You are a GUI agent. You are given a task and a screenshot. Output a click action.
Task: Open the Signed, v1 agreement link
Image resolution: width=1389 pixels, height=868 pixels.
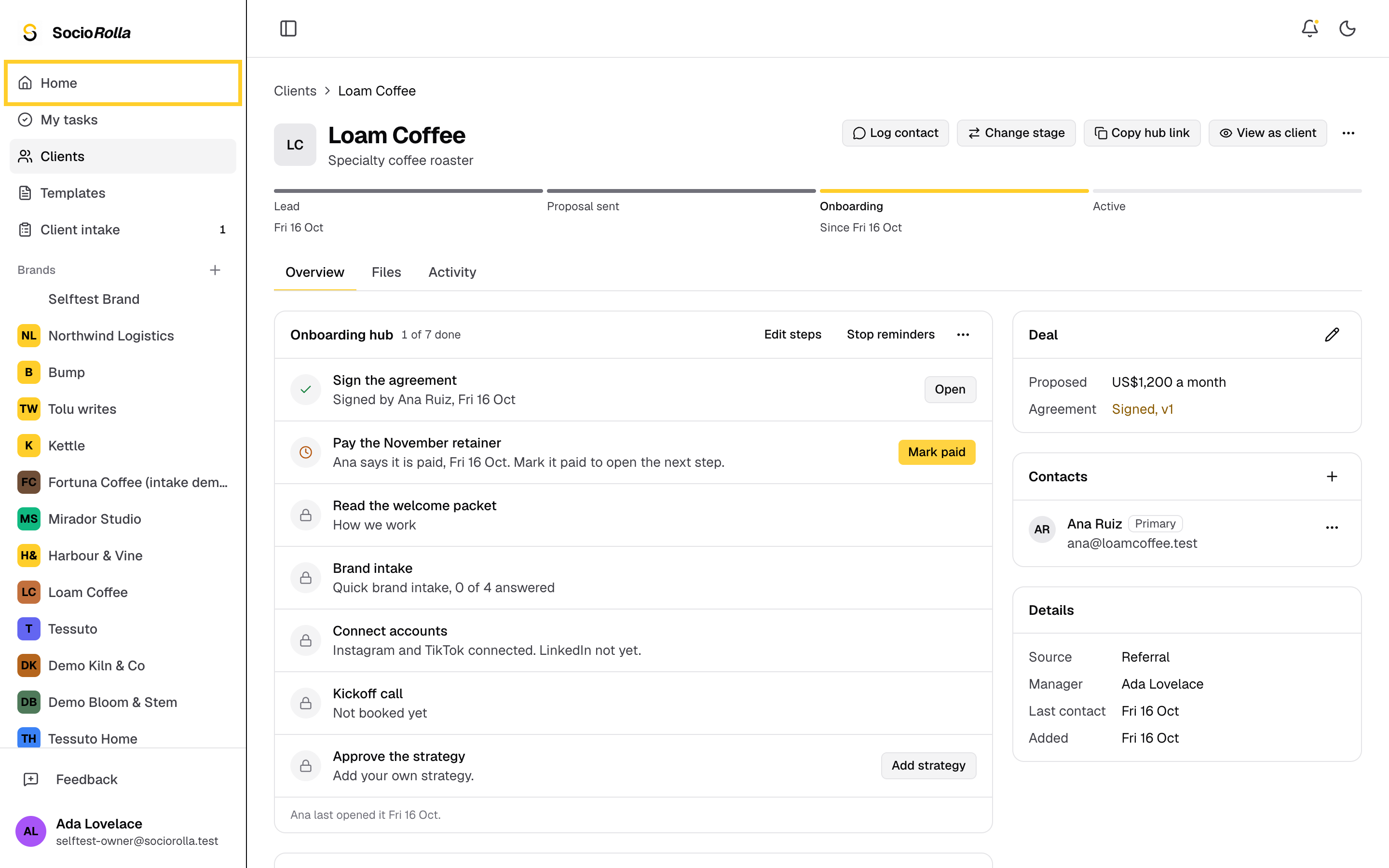[x=1142, y=409]
